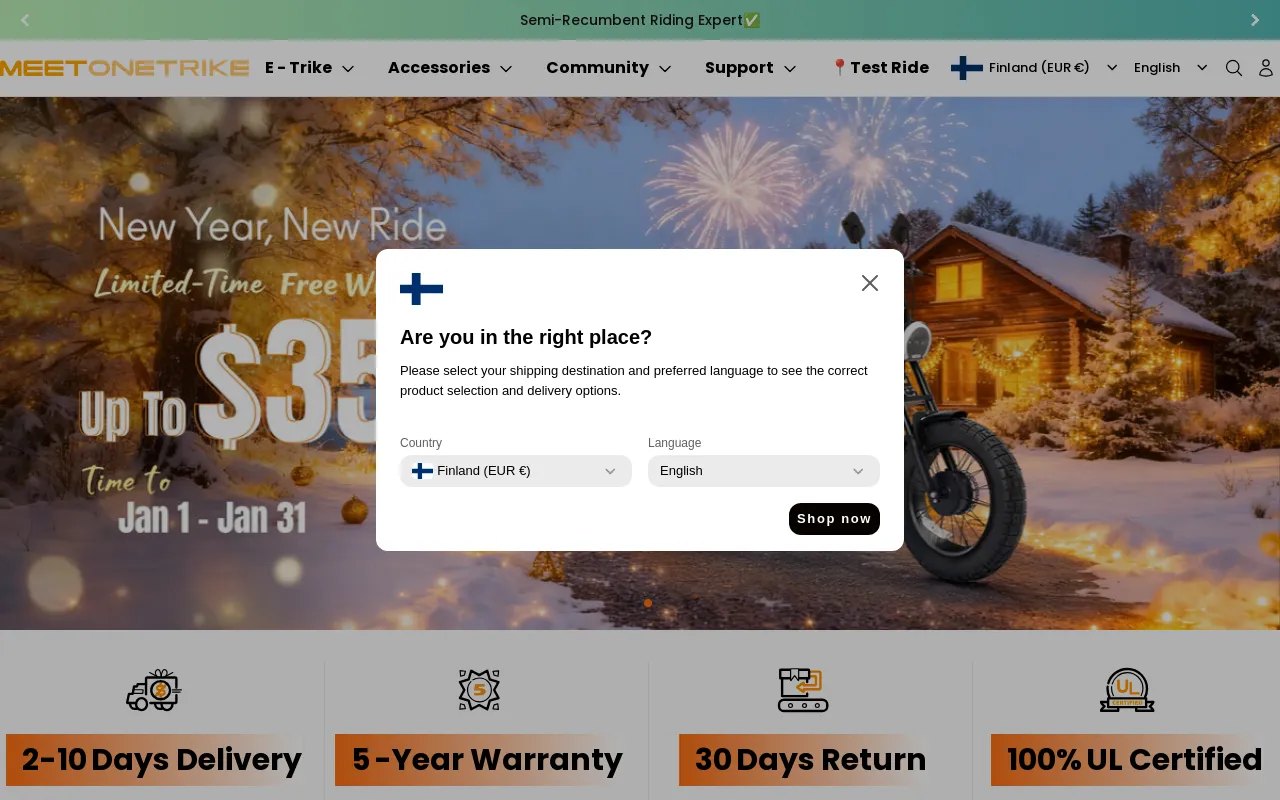Open the Accessories menu

pyautogui.click(x=450, y=68)
